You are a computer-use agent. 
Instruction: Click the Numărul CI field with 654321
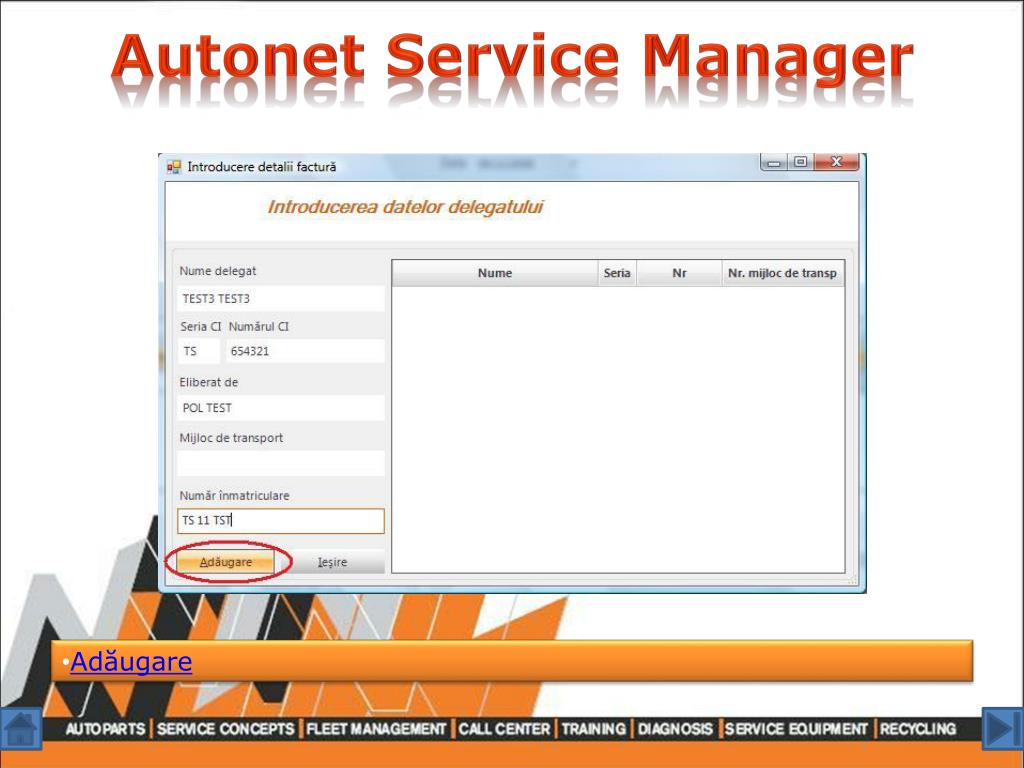point(305,351)
